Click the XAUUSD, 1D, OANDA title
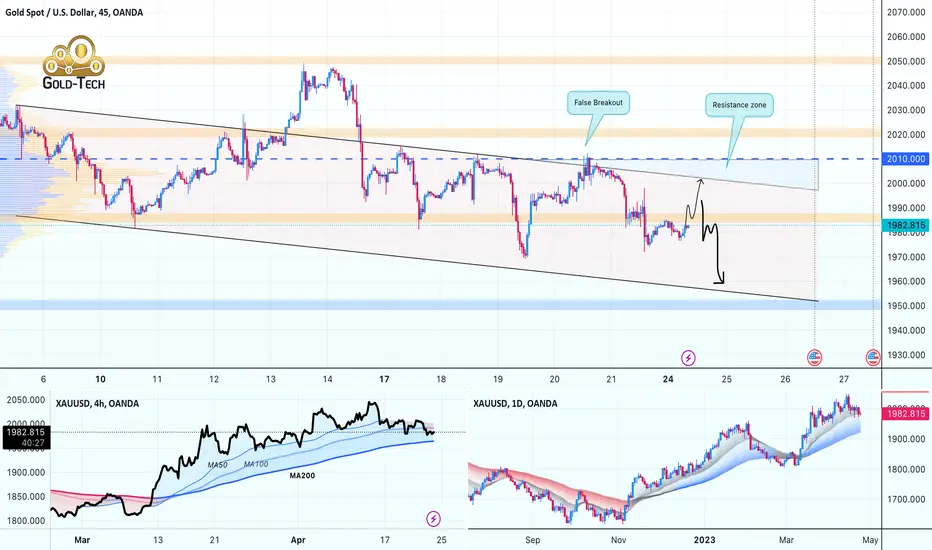Image resolution: width=932 pixels, height=550 pixels. coord(515,404)
